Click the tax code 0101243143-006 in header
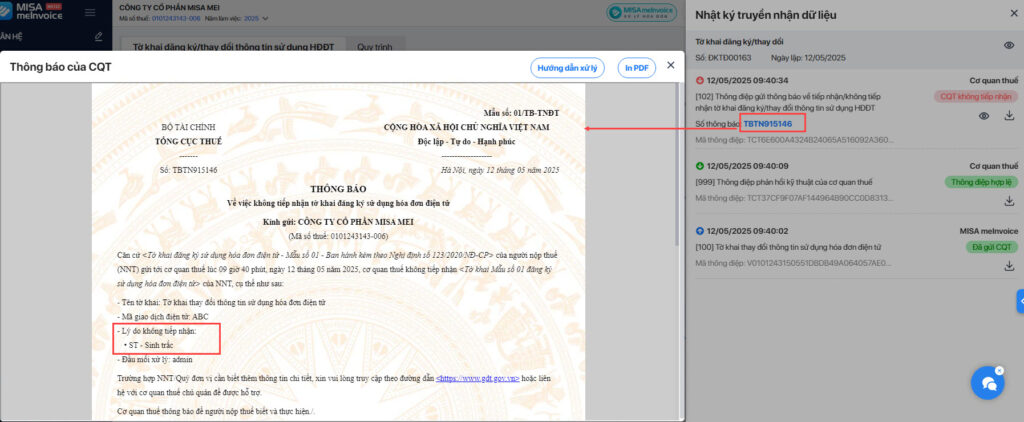The image size is (1024, 422). tap(176, 18)
